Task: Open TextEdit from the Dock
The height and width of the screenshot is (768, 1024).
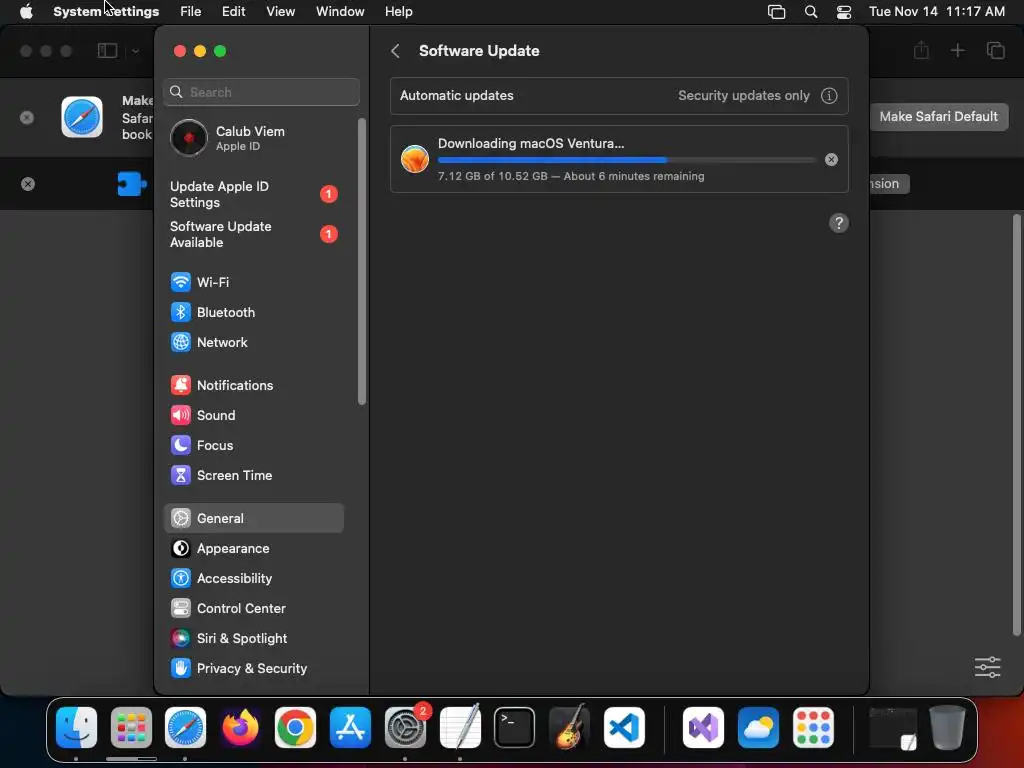Action: (460, 728)
